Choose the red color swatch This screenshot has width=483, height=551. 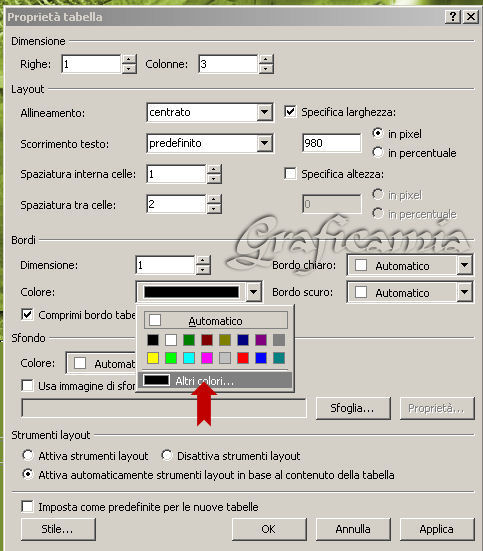pyautogui.click(x=243, y=358)
